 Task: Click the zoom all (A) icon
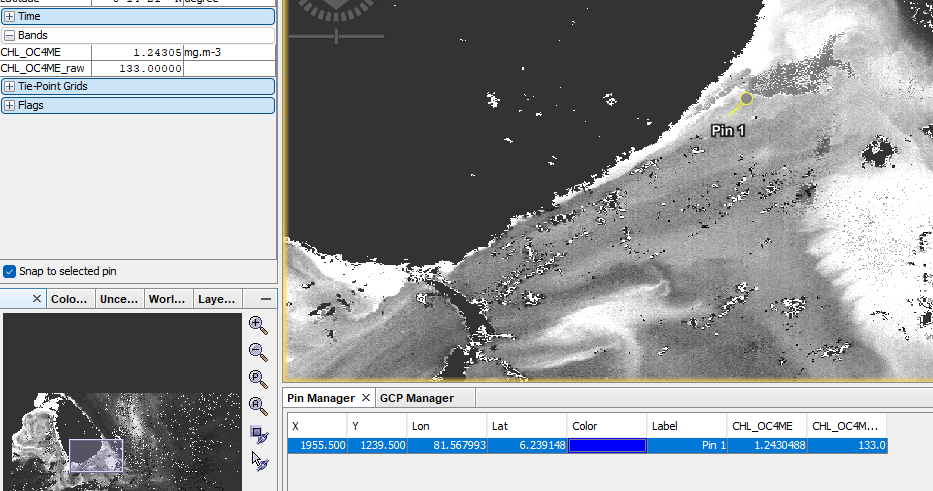click(x=258, y=406)
